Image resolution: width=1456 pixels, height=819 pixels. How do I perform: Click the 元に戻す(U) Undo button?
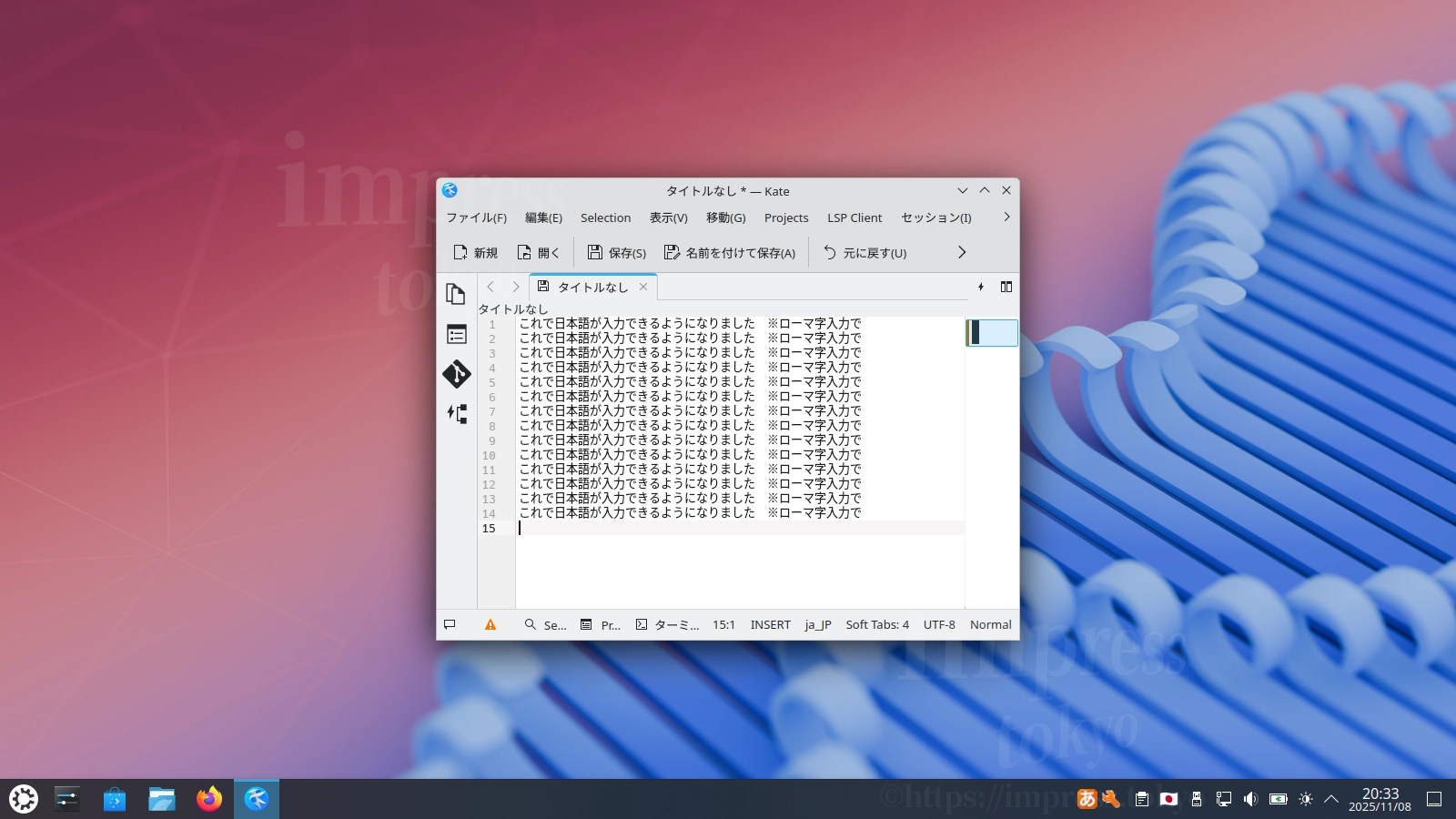[x=864, y=252]
